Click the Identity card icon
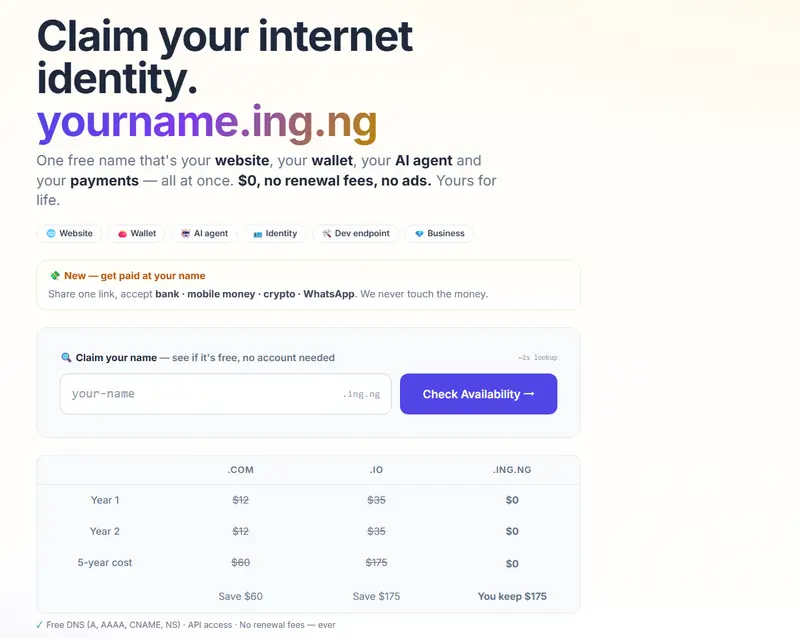This screenshot has width=800, height=639. (258, 234)
